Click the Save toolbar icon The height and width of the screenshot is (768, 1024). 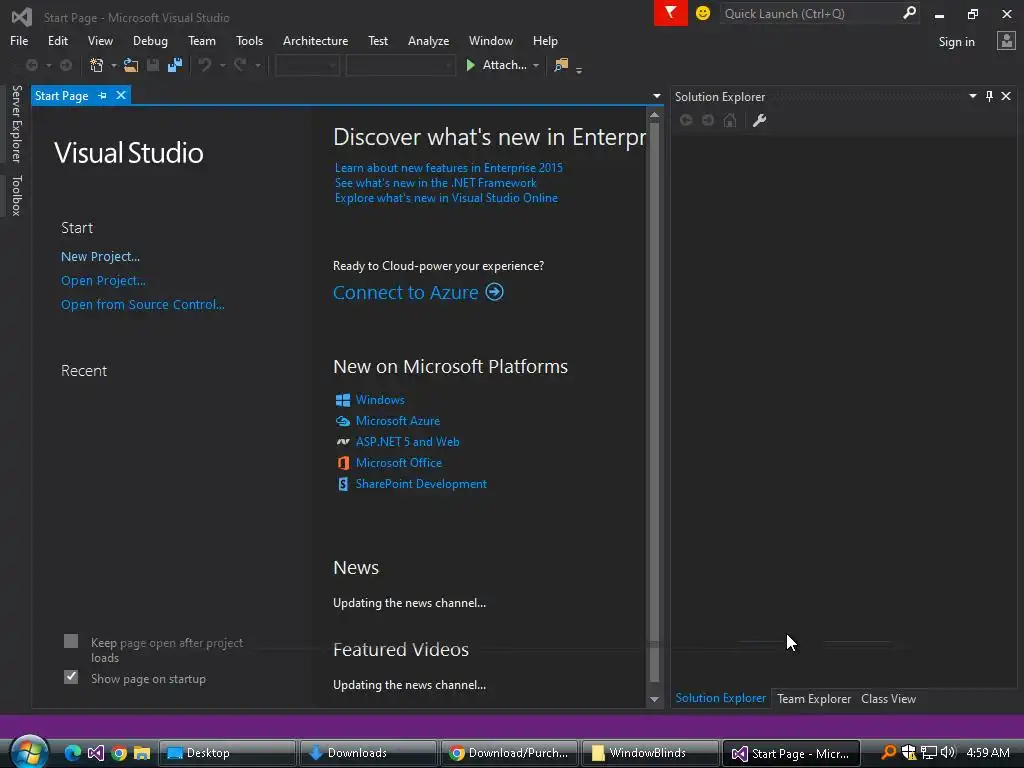pyautogui.click(x=153, y=65)
